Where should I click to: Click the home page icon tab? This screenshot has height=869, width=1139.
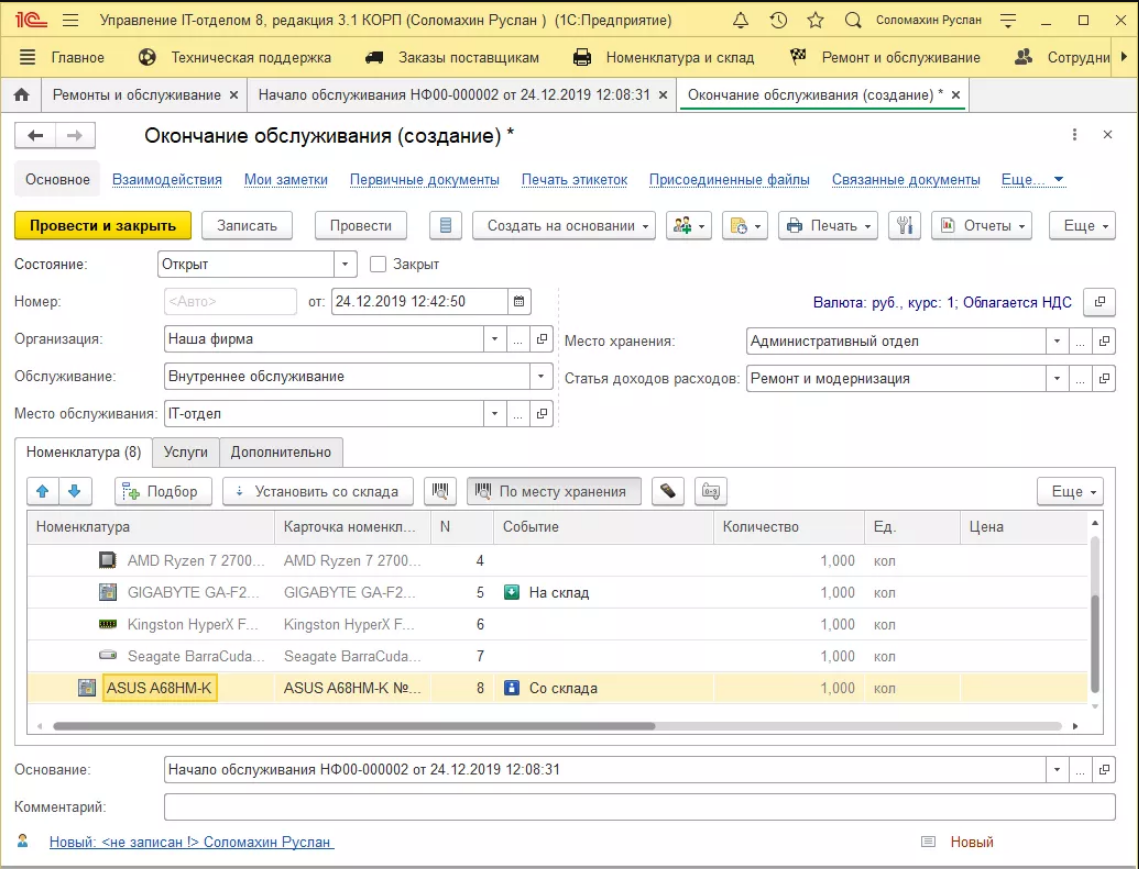21,95
